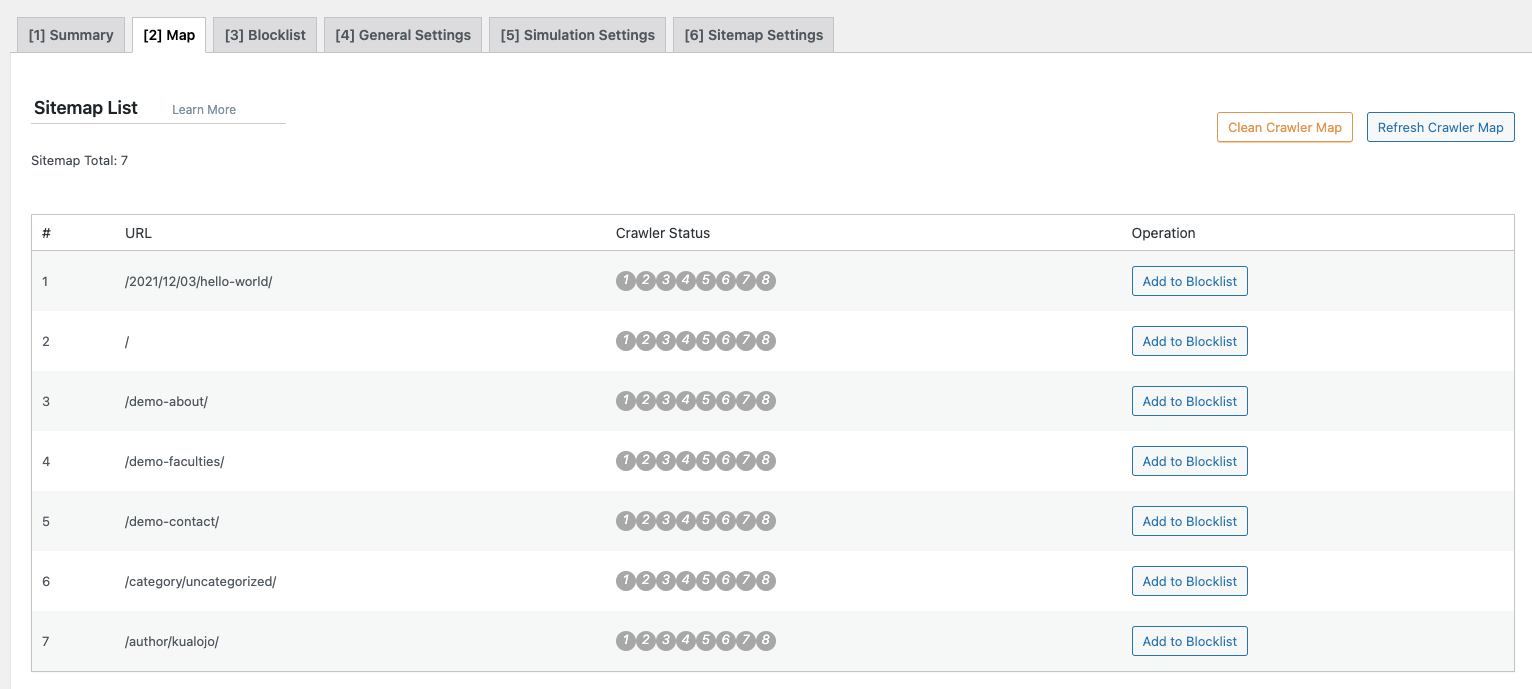The width and height of the screenshot is (1532, 689).
Task: Click crawler status icon 4 for /author/kualojo/
Action: [x=686, y=641]
